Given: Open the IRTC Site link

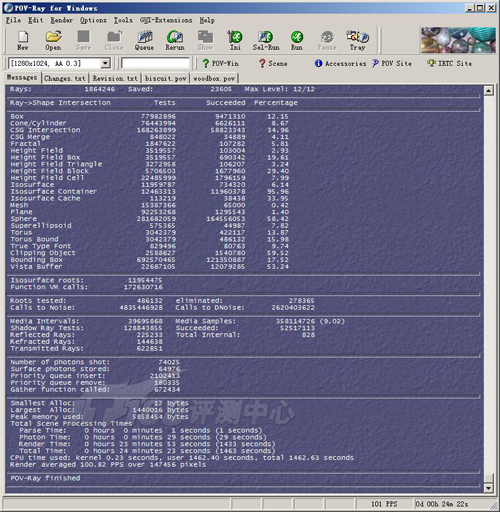Looking at the screenshot, I should (x=450, y=63).
